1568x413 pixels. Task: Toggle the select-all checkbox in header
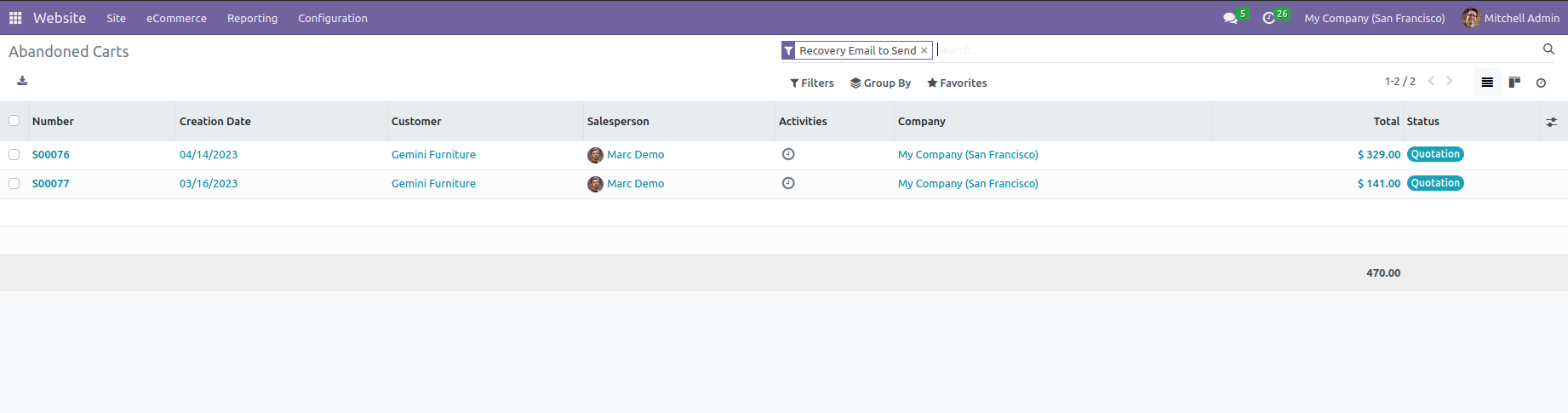coord(14,120)
